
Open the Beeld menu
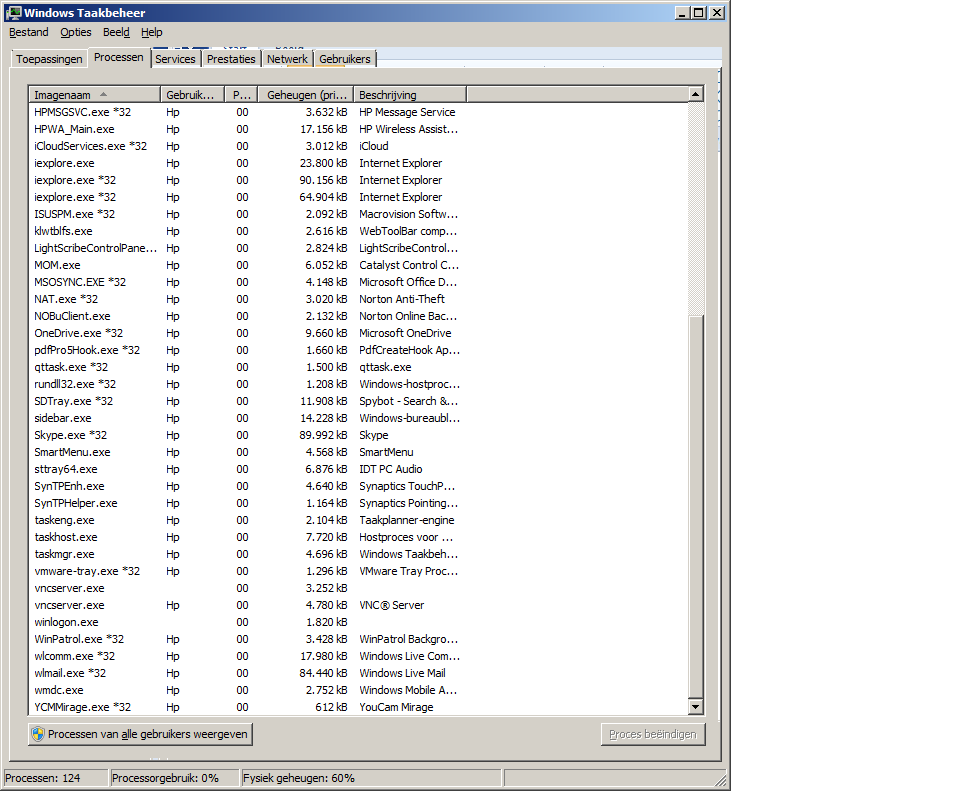tap(116, 32)
